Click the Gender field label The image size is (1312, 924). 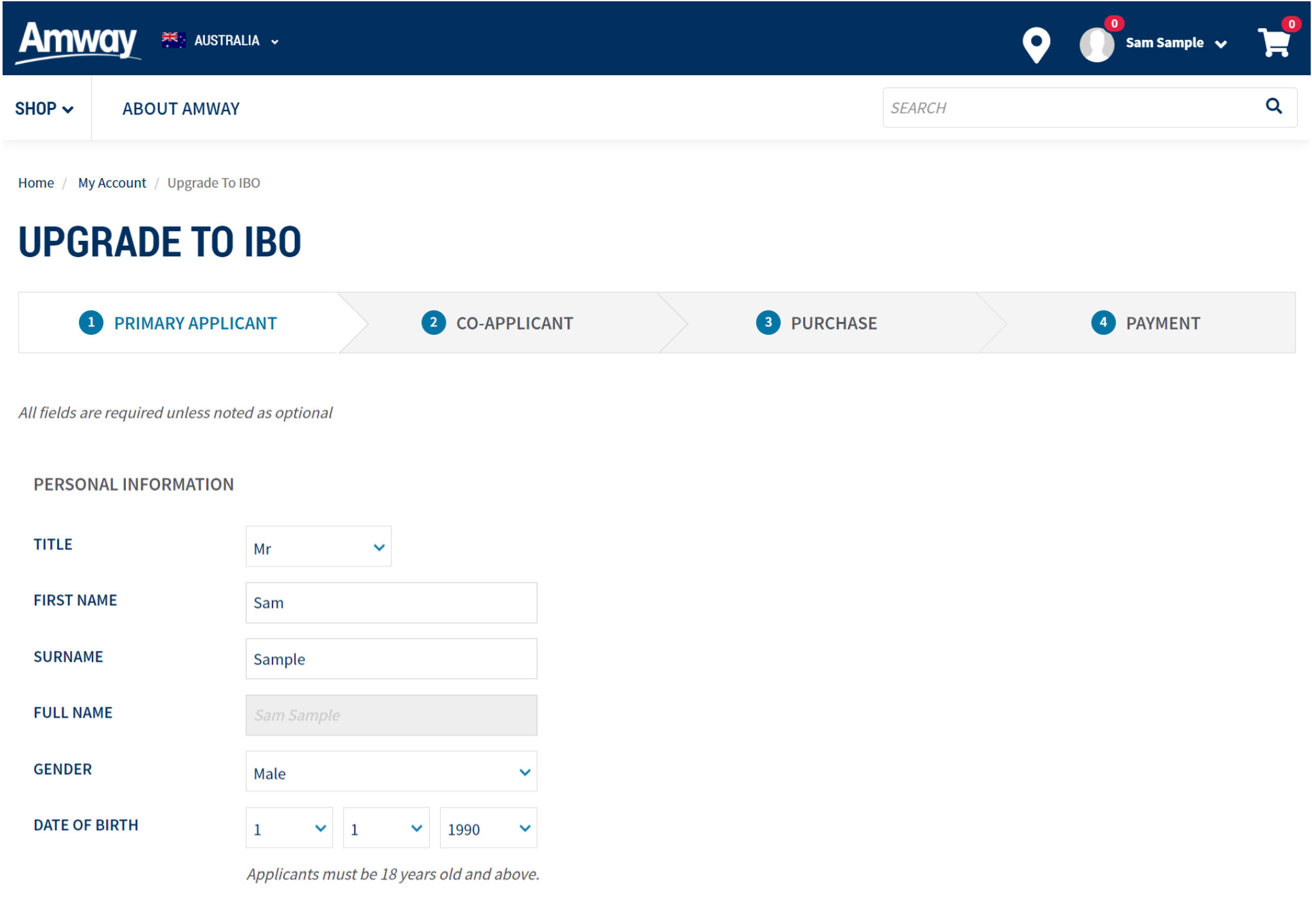pos(63,769)
